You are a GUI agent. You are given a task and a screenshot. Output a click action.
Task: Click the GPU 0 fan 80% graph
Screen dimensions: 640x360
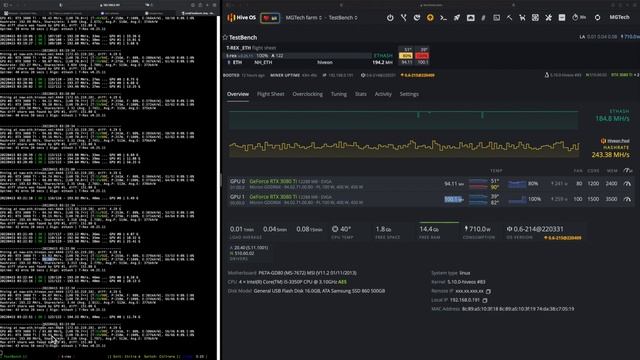pyautogui.click(x=517, y=184)
